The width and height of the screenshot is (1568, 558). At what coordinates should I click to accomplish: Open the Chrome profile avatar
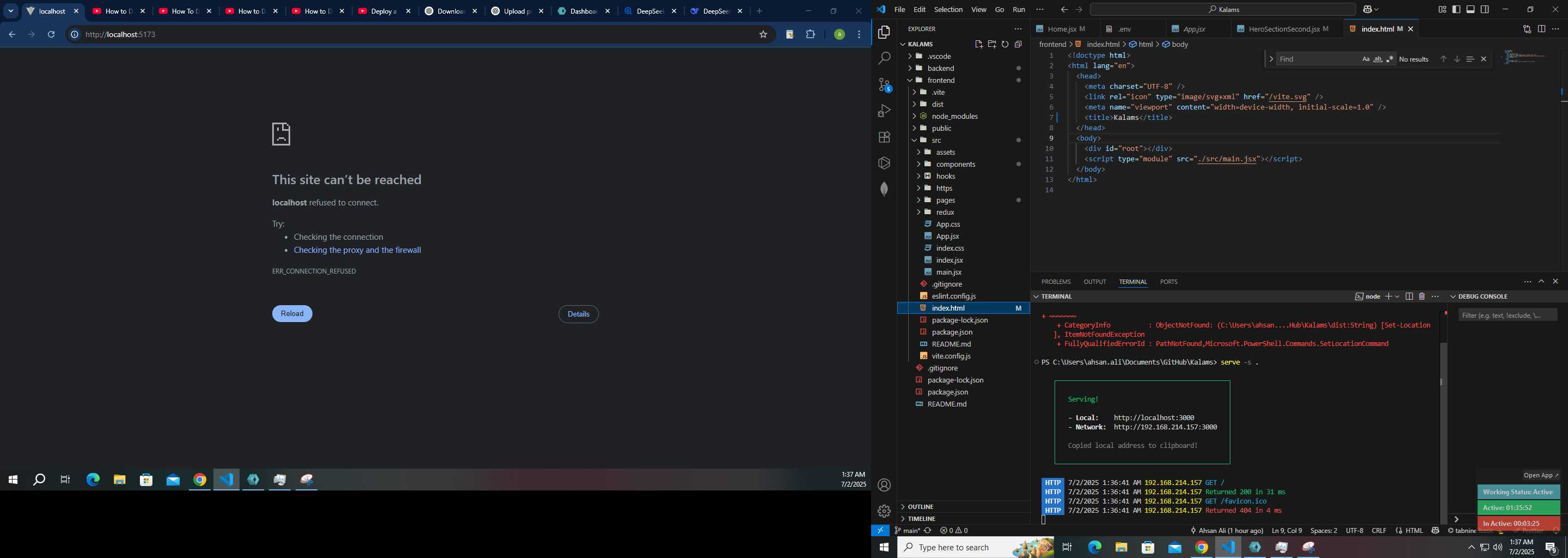point(840,35)
